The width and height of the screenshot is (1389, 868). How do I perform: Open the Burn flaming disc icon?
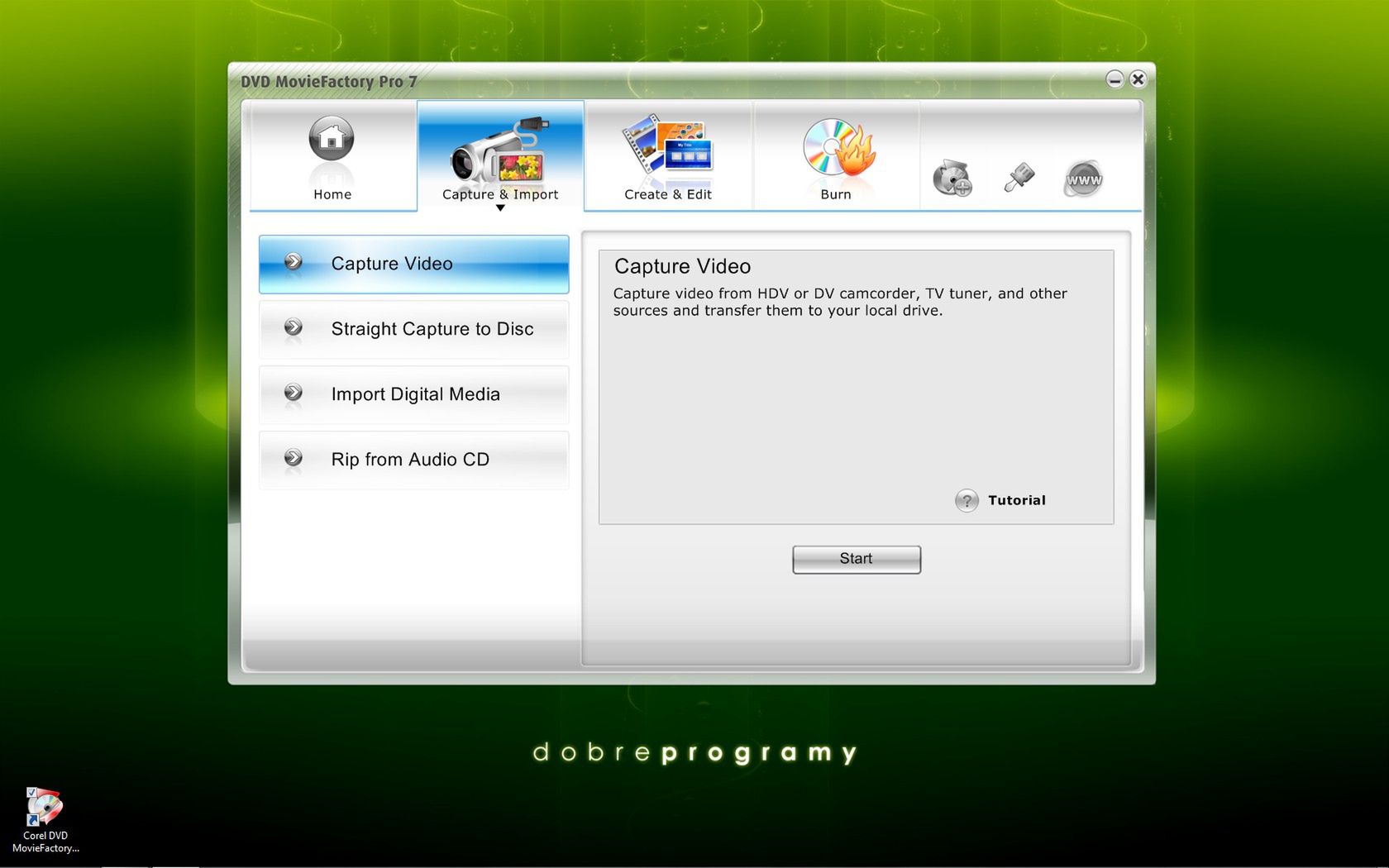(837, 149)
